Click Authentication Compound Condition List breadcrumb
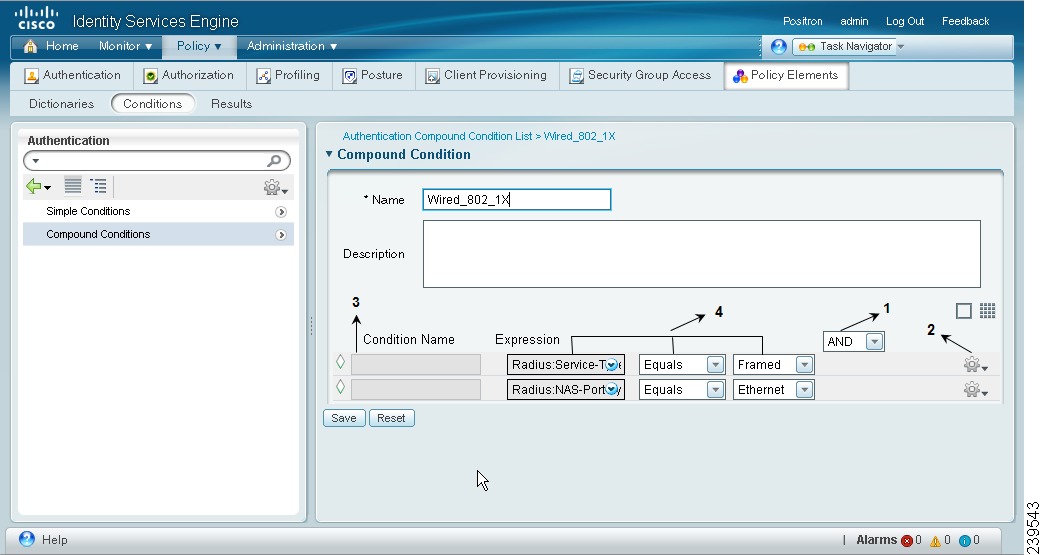This screenshot has height=555, width=1044. [437, 136]
